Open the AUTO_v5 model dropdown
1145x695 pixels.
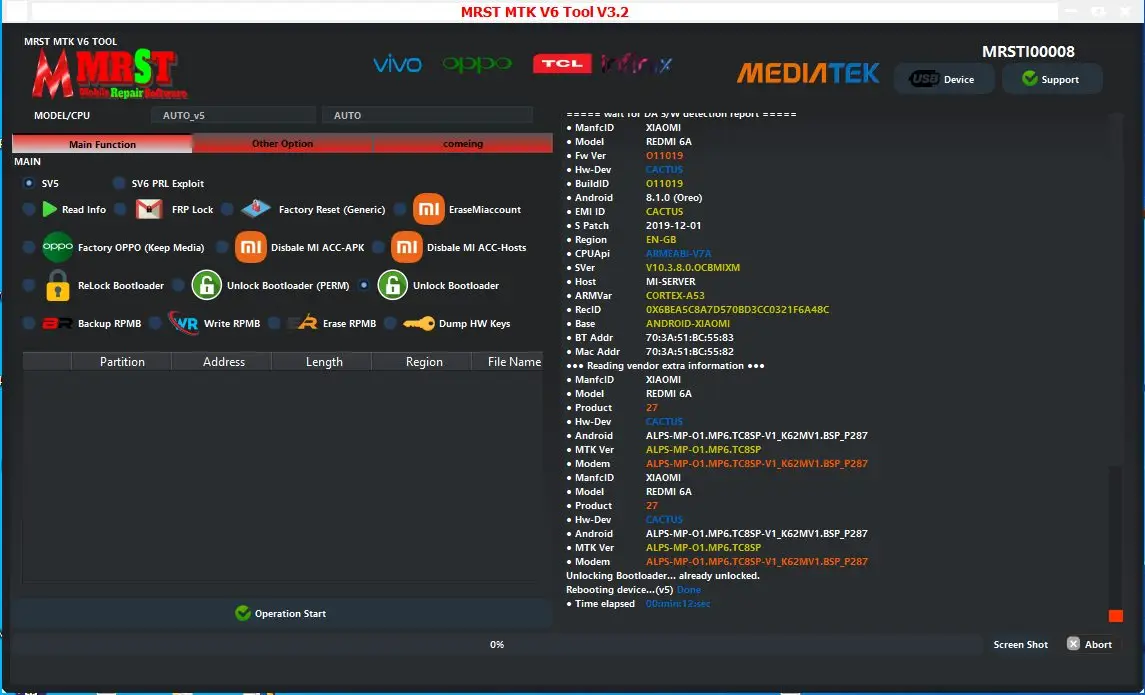(x=233, y=115)
